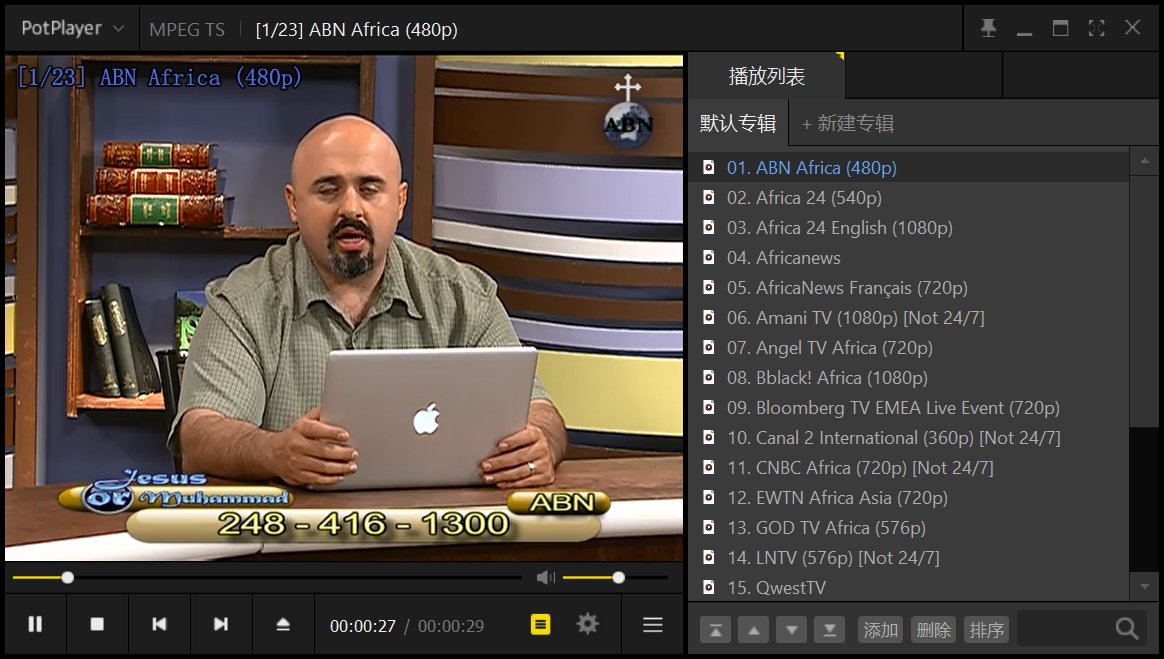Mute the audio with speaker icon
The width and height of the screenshot is (1164, 659).
[546, 577]
